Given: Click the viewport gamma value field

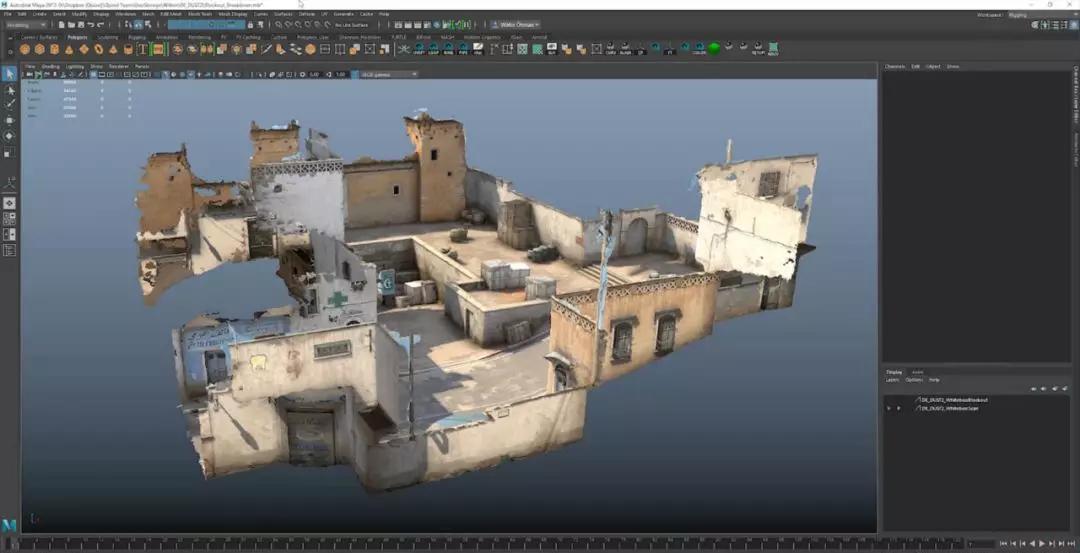Looking at the screenshot, I should pos(340,74).
